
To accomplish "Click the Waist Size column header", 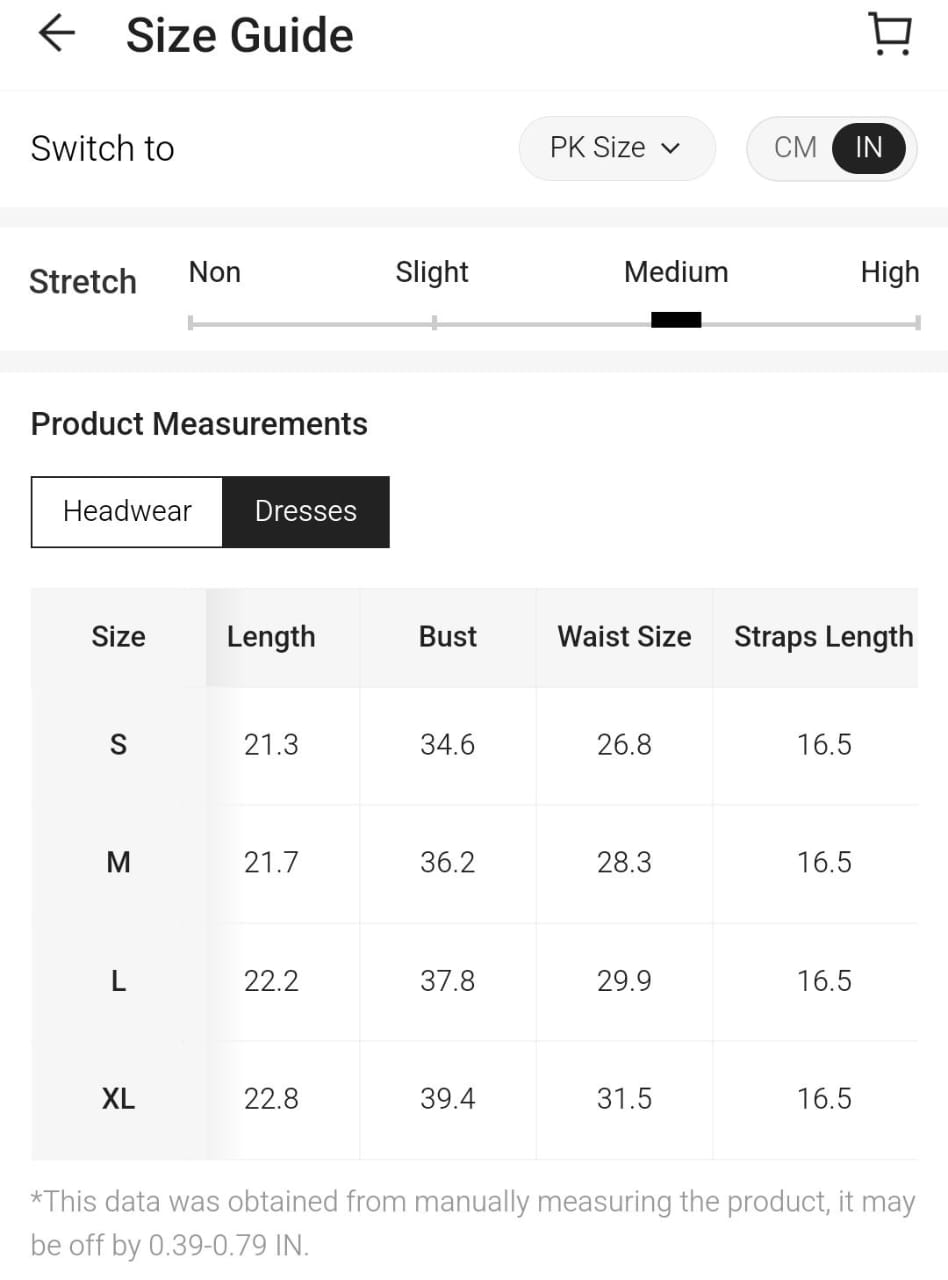I will tap(624, 637).
